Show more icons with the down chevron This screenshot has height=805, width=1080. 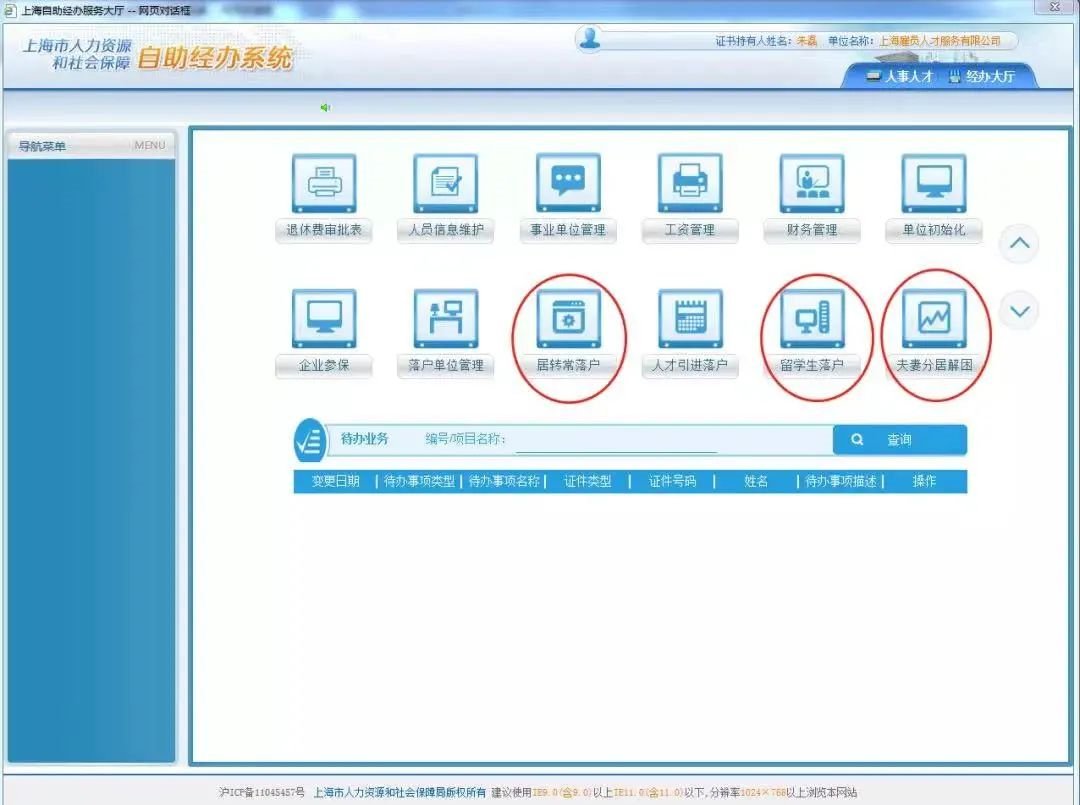click(1019, 311)
